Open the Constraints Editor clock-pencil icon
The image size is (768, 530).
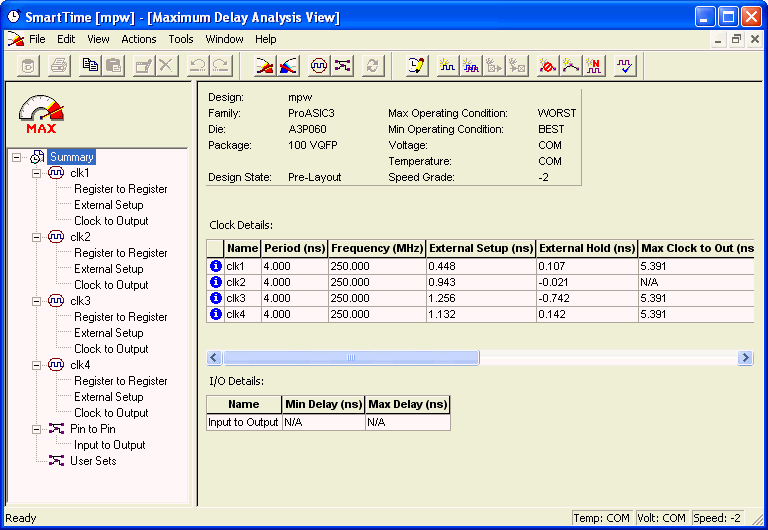(x=417, y=66)
